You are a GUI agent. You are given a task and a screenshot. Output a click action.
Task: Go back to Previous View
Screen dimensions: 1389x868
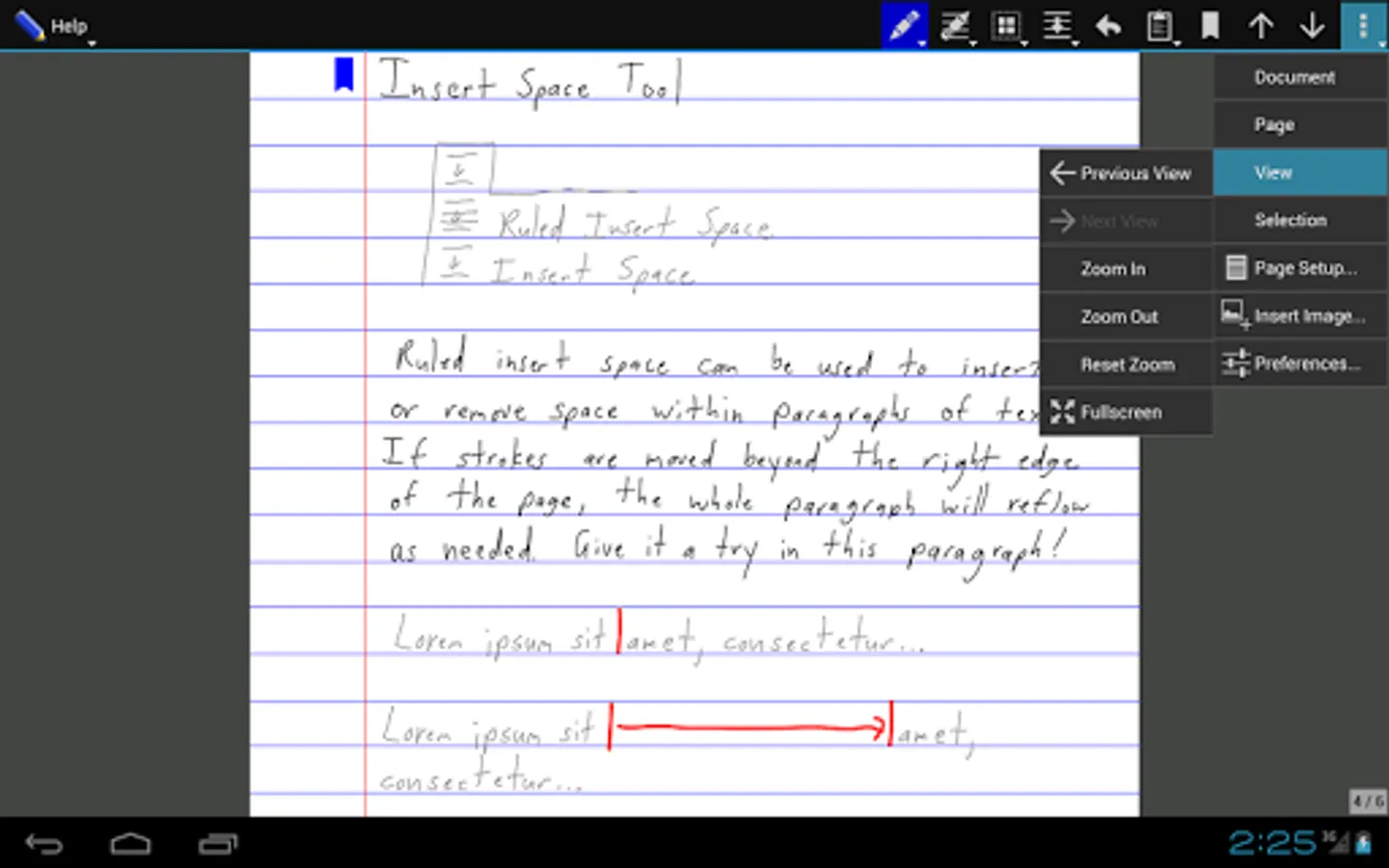(x=1126, y=174)
